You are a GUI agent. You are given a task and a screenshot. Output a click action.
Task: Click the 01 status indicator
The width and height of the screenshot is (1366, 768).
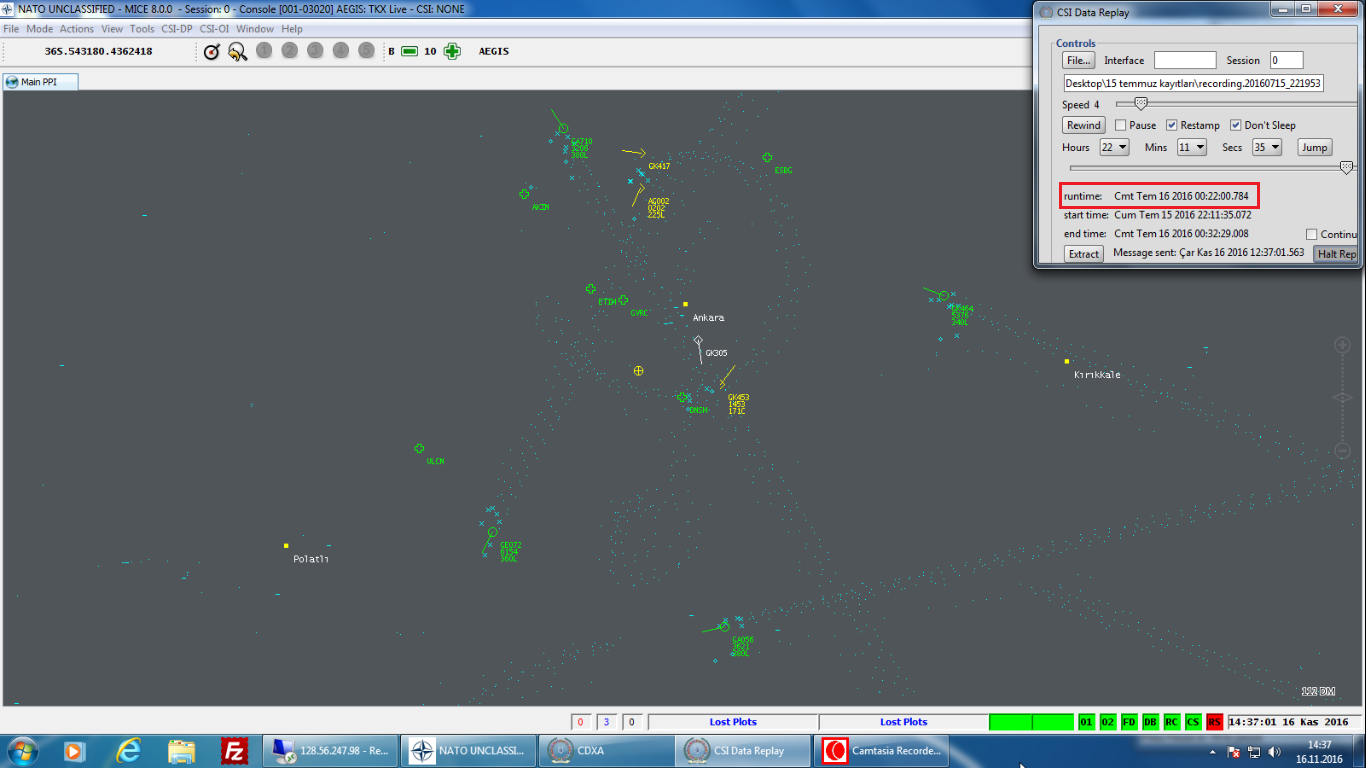[1087, 722]
